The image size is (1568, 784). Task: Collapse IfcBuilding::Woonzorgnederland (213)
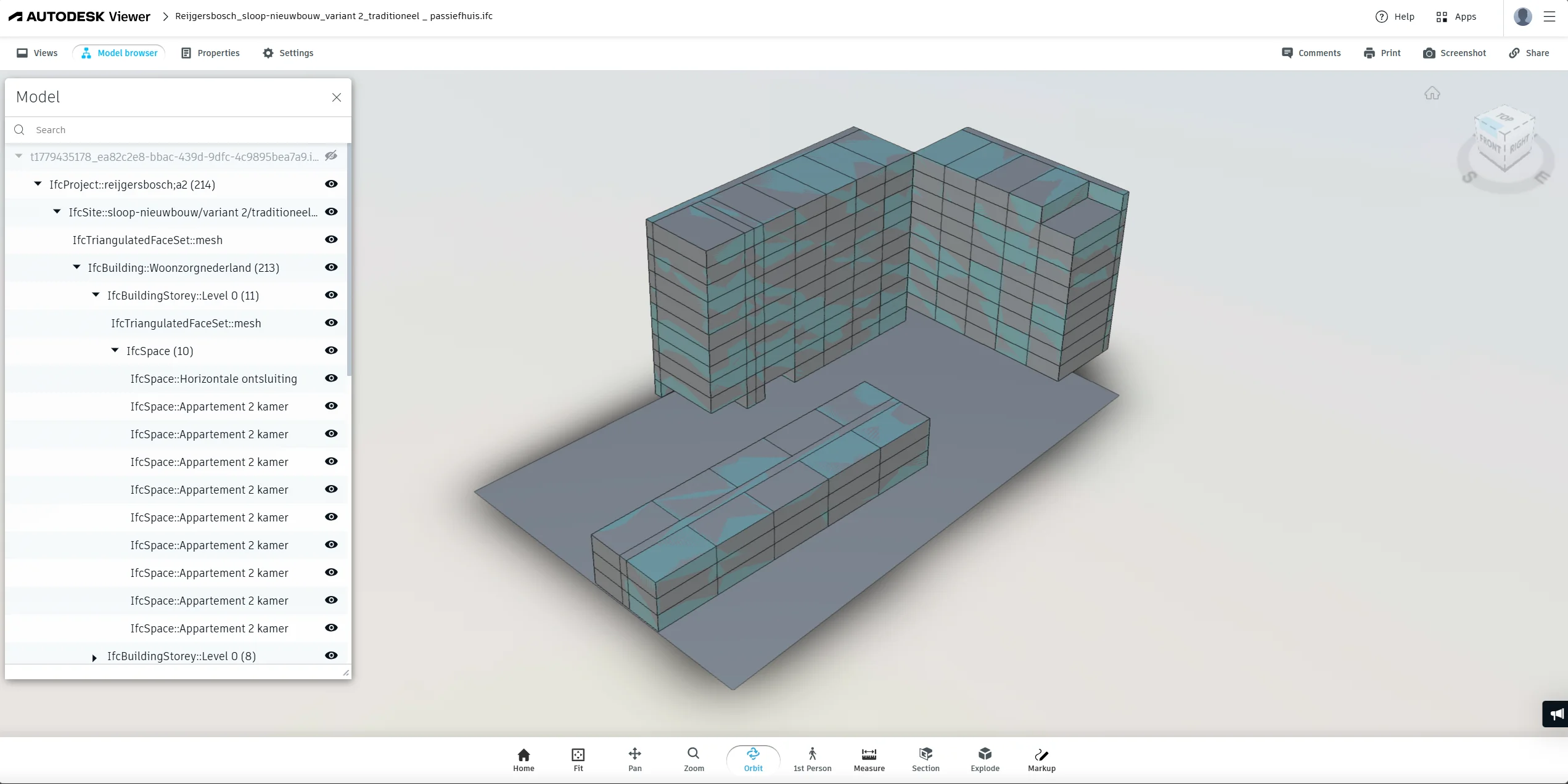click(76, 267)
